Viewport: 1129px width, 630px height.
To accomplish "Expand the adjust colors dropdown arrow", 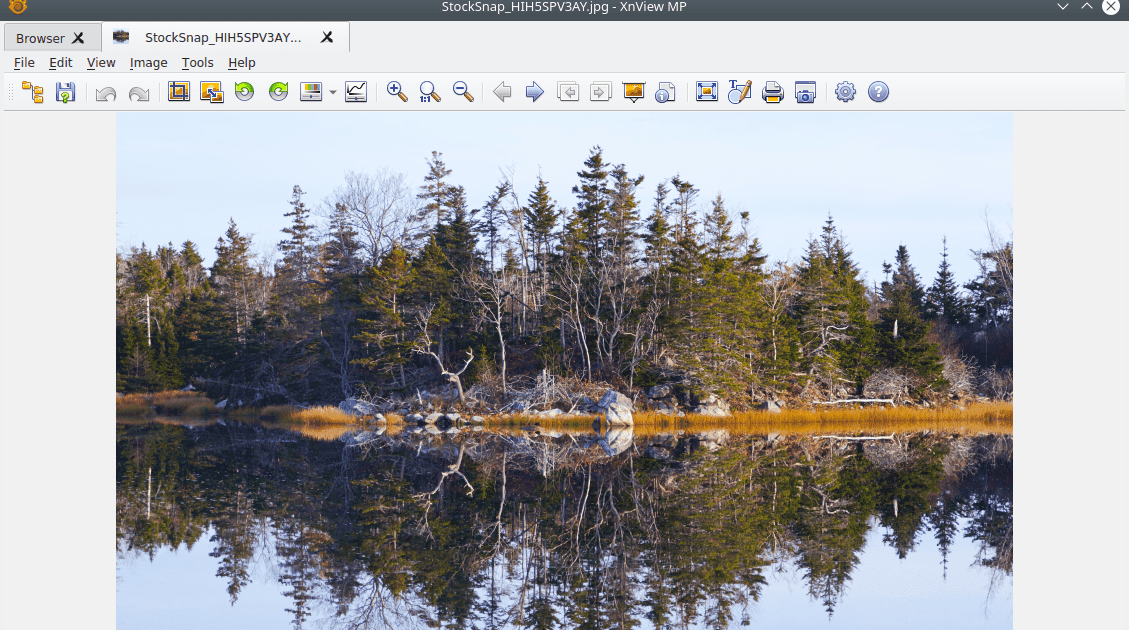I will pos(333,92).
